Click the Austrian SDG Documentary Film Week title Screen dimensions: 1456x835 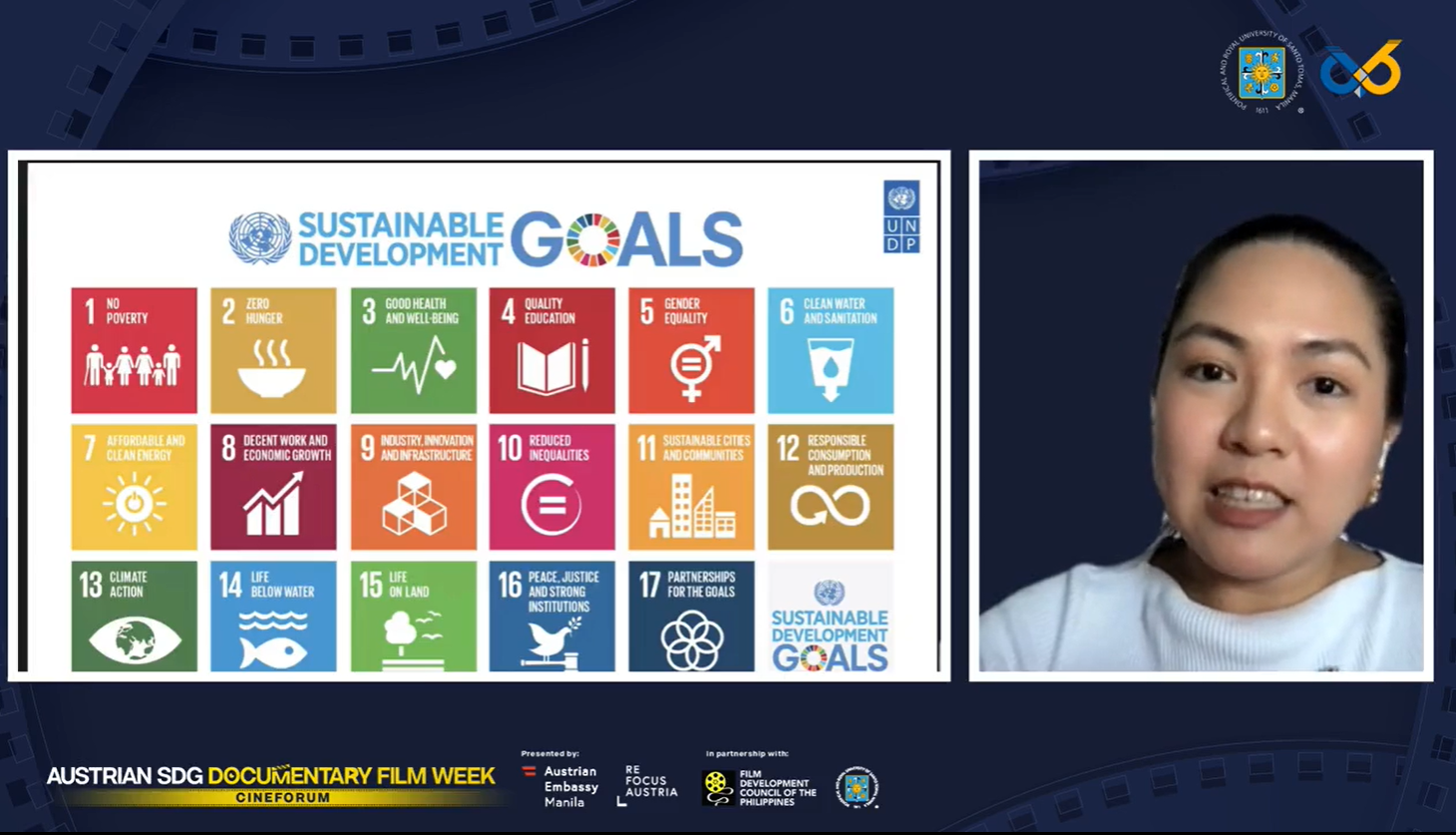[x=270, y=775]
